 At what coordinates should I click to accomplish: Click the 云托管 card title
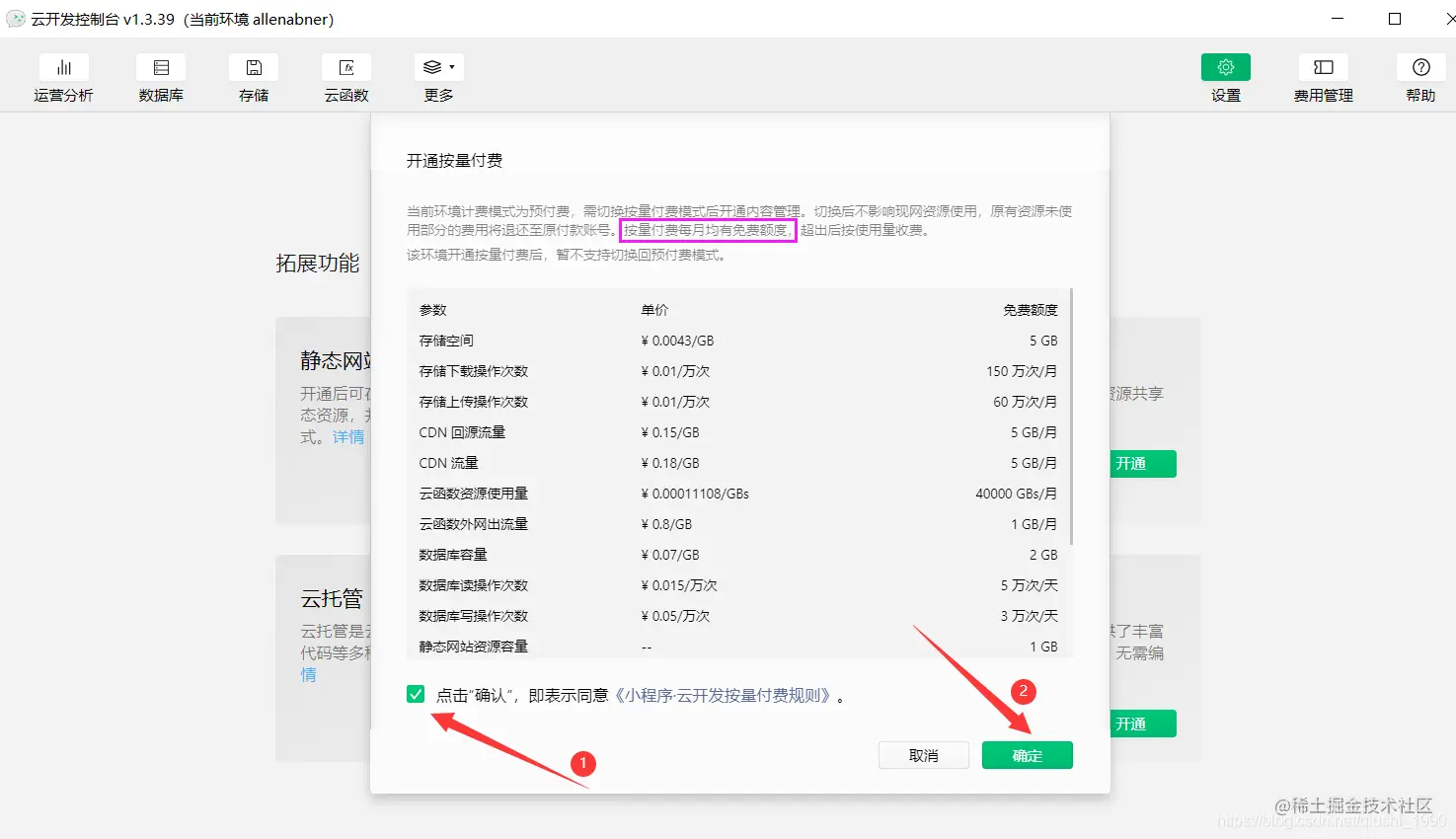[332, 599]
